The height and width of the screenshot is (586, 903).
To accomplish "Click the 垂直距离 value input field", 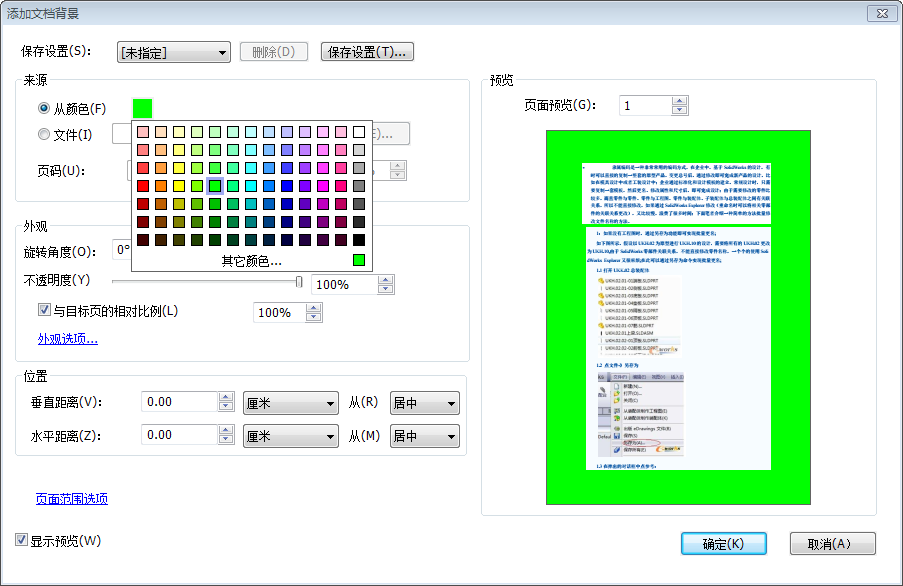I will 176,403.
